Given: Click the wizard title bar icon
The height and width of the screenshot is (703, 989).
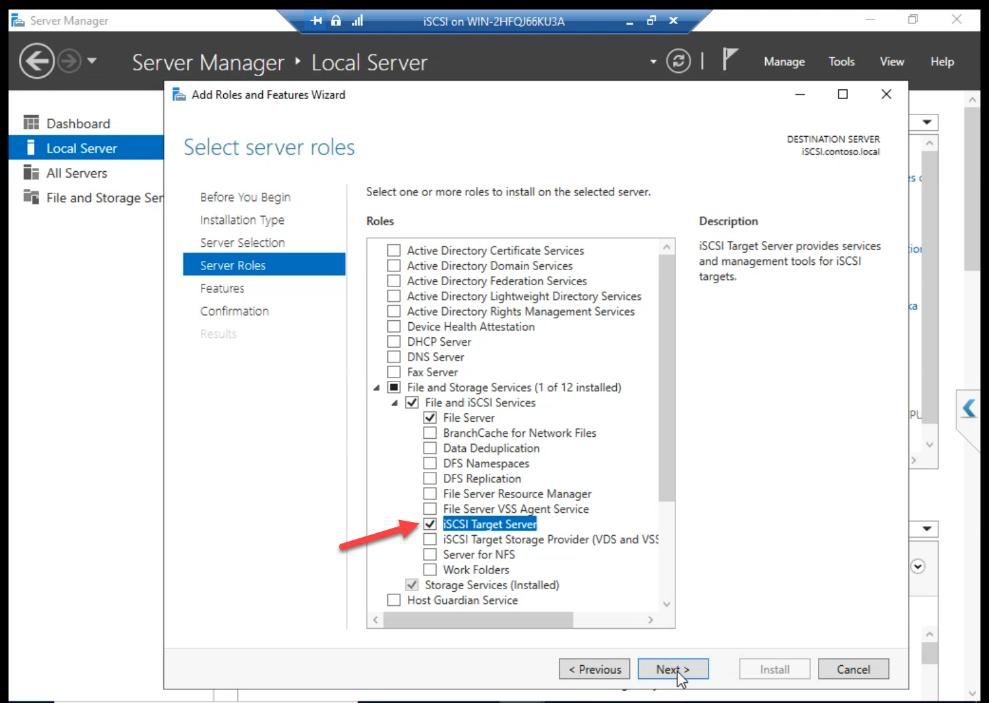Looking at the screenshot, I should pos(179,95).
